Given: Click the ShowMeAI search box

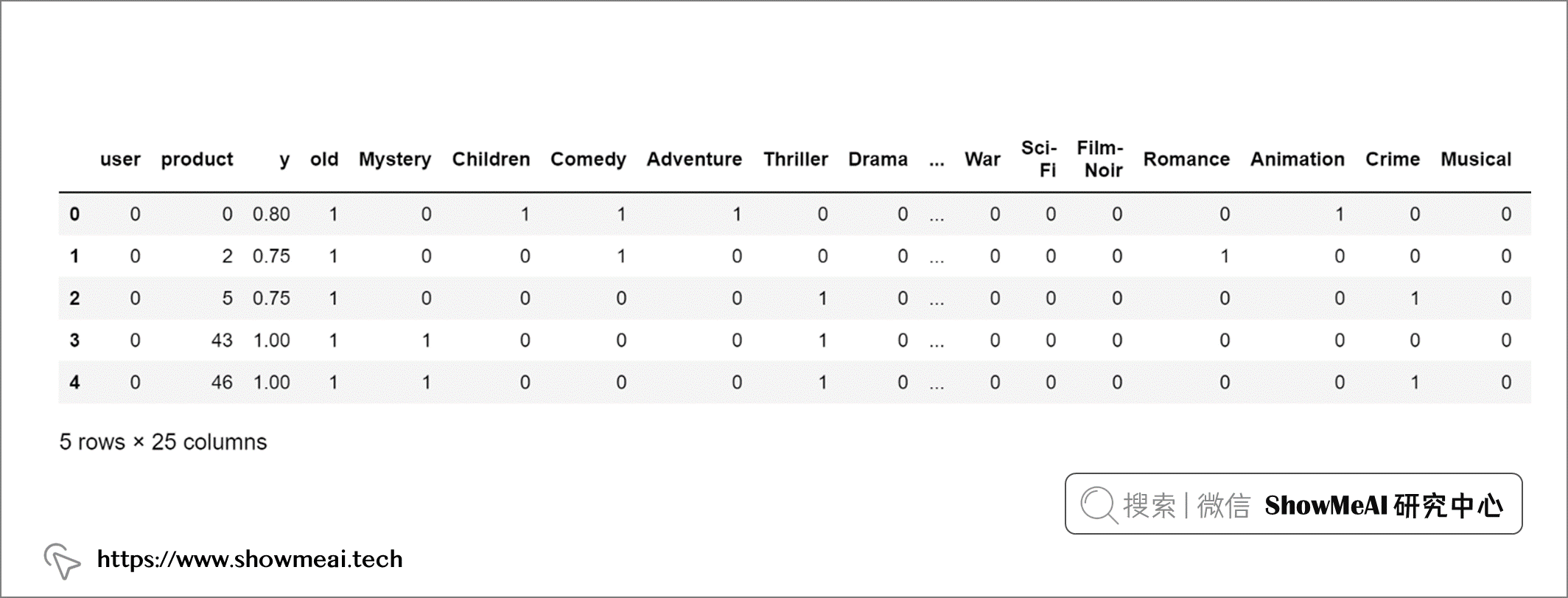Looking at the screenshot, I should pyautogui.click(x=1293, y=504).
